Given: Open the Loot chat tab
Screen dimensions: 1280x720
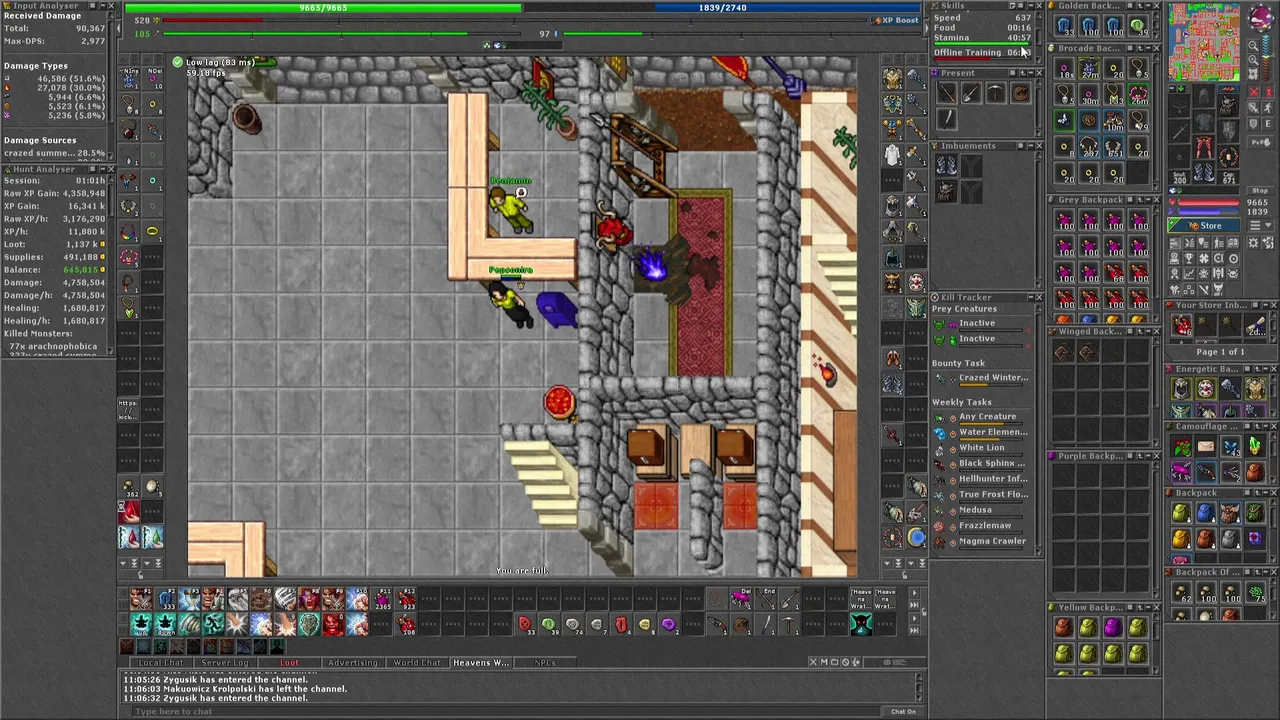Looking at the screenshot, I should pyautogui.click(x=289, y=663).
